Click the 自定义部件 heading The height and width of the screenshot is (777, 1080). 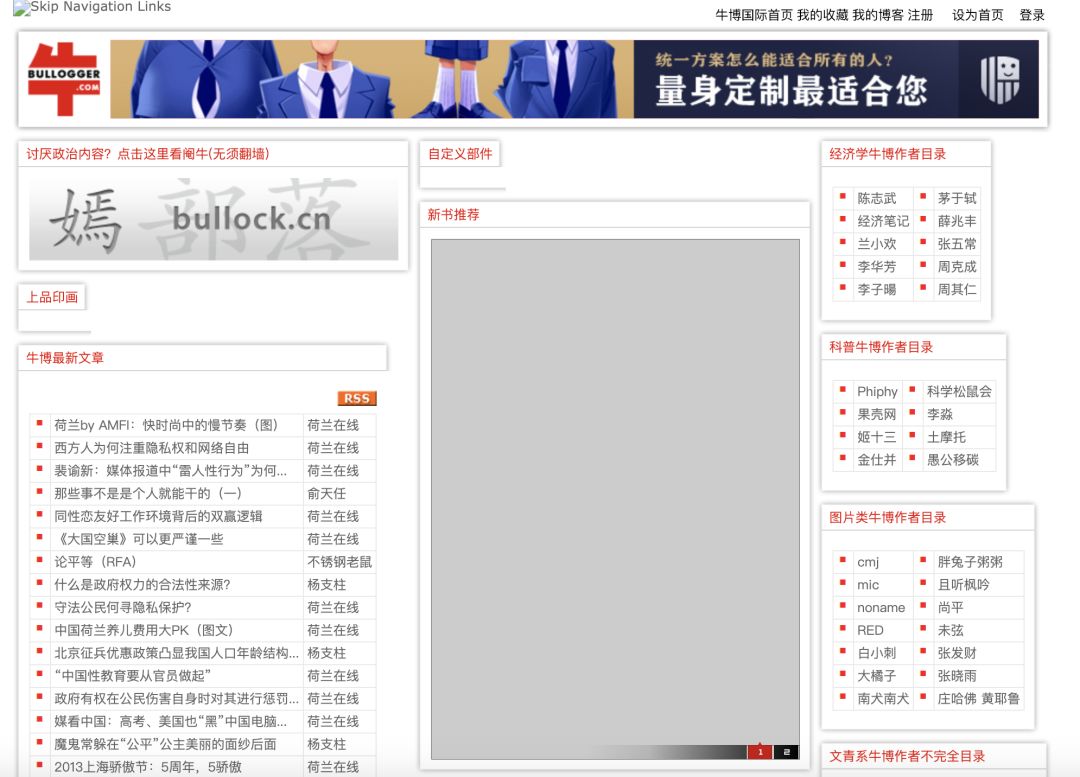pyautogui.click(x=460, y=154)
